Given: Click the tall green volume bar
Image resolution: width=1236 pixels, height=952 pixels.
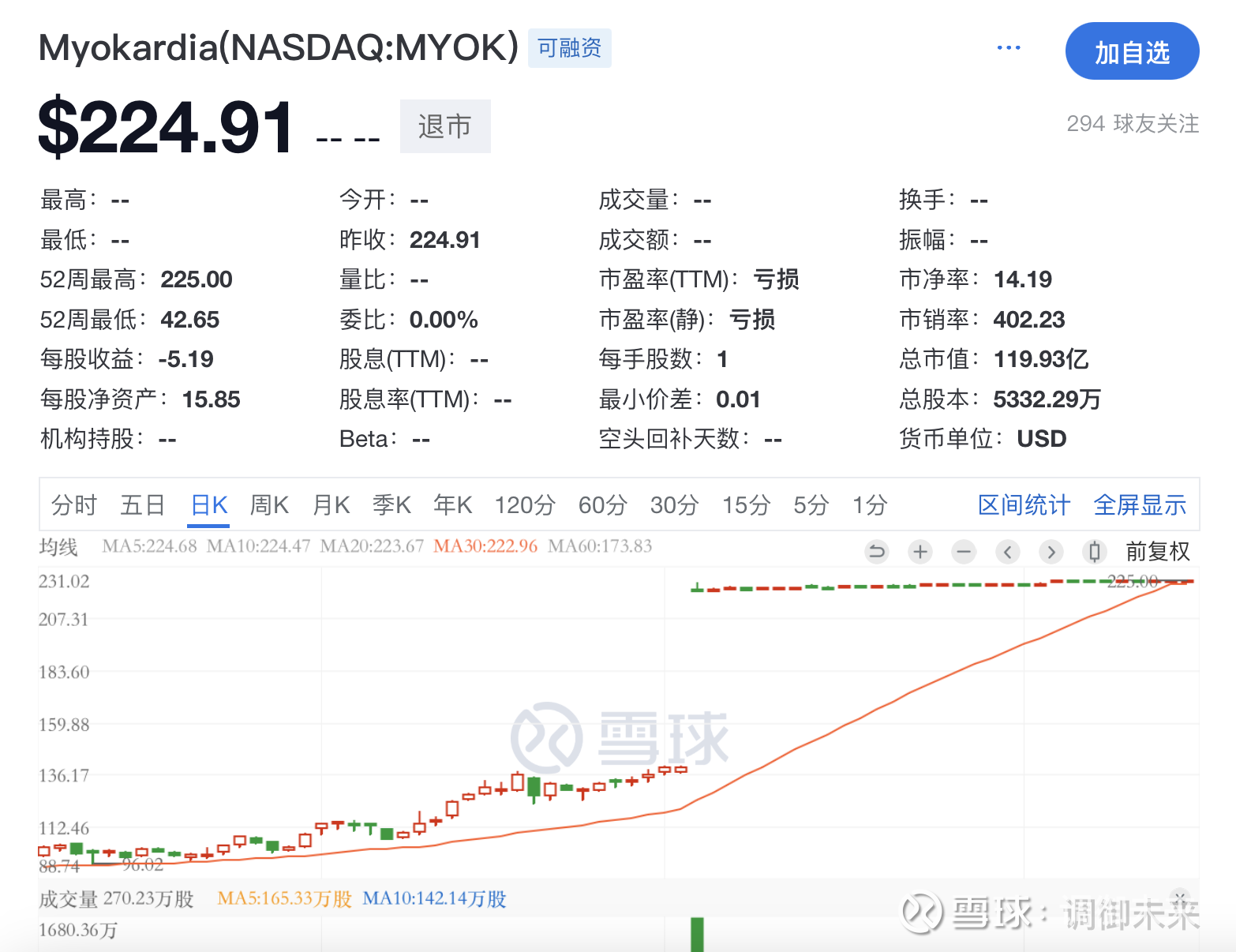Looking at the screenshot, I should click(x=697, y=934).
